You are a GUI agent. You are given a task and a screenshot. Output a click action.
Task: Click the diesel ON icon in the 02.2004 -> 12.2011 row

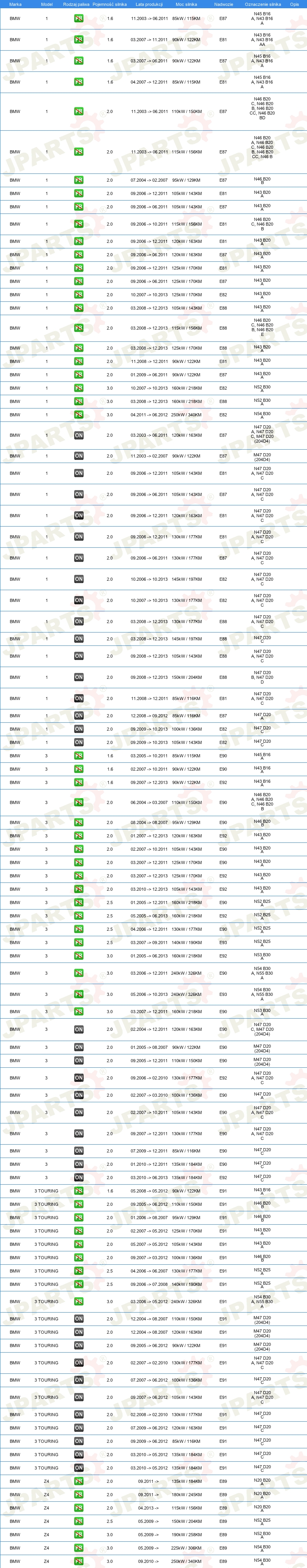(79, 1029)
